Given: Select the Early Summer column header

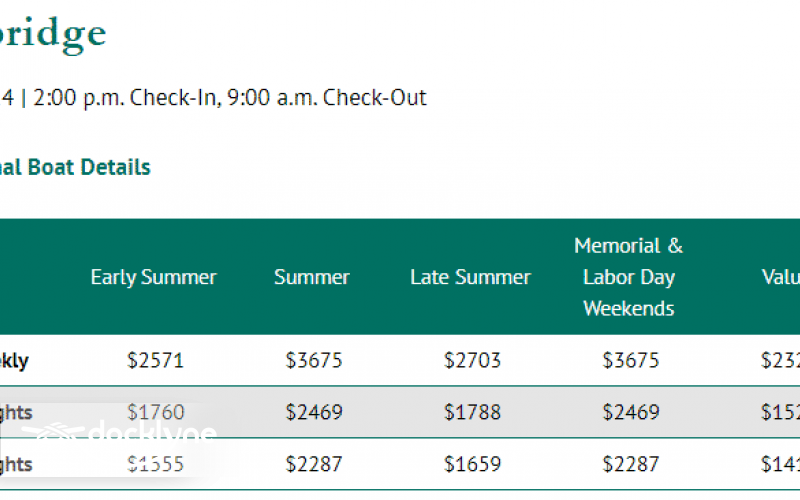Looking at the screenshot, I should [153, 277].
